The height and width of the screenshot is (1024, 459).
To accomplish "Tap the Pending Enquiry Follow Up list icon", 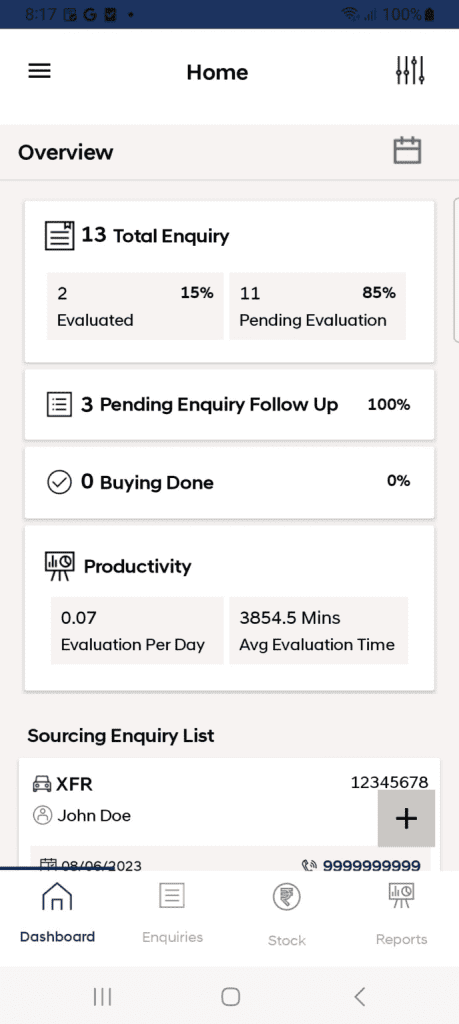I will pyautogui.click(x=60, y=405).
